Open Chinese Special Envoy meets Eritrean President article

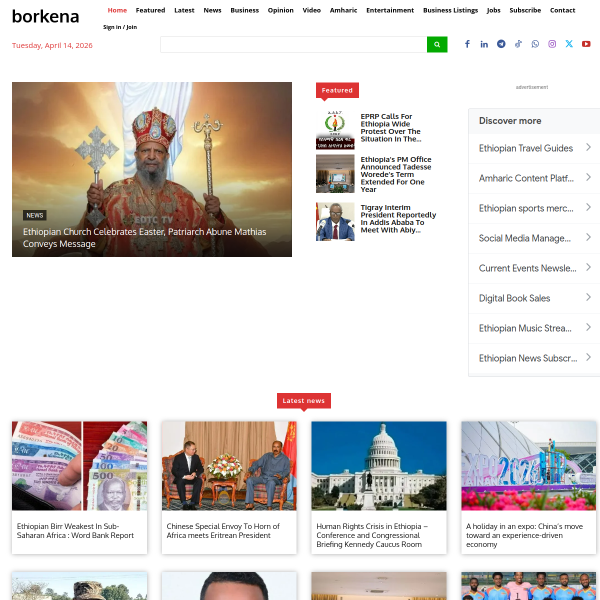223,531
